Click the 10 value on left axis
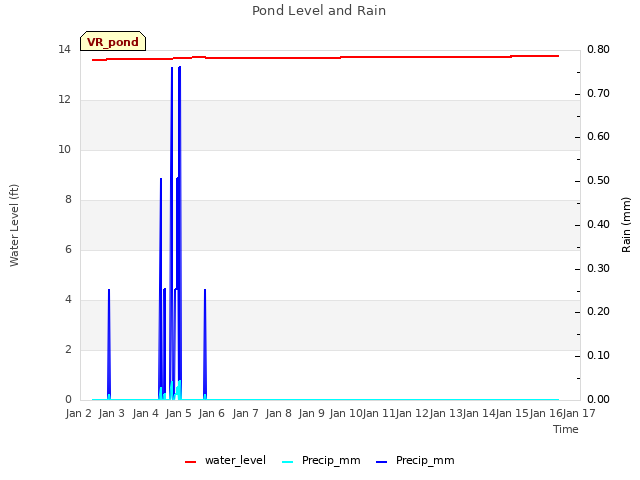640x480 pixels. point(64,149)
